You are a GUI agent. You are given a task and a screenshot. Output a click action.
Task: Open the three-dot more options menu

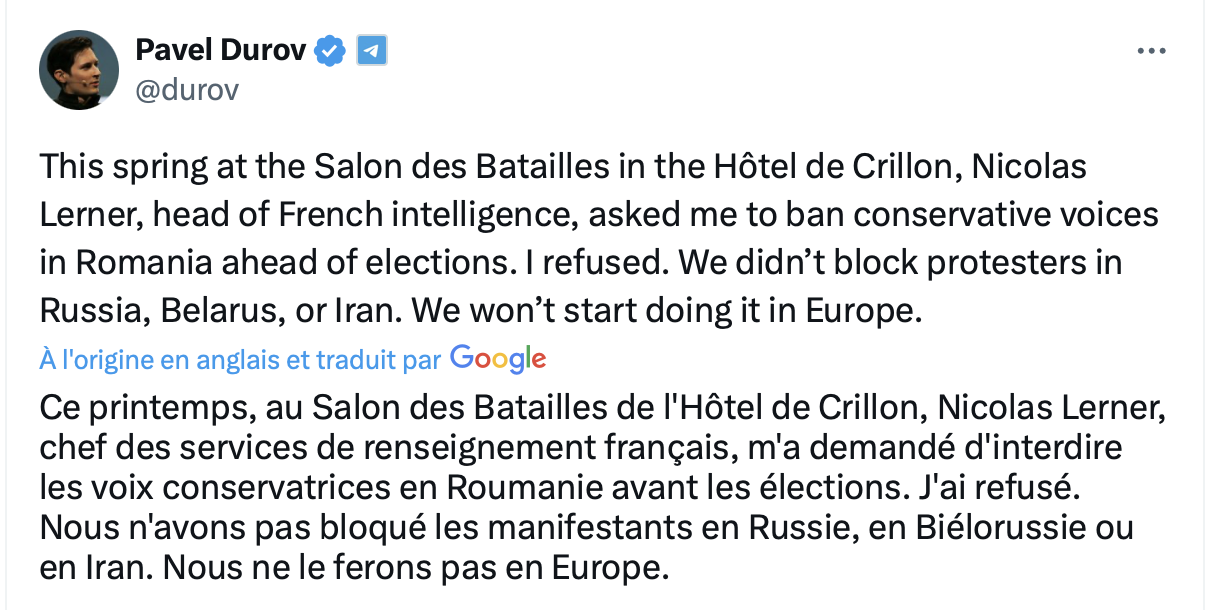coord(1151,51)
